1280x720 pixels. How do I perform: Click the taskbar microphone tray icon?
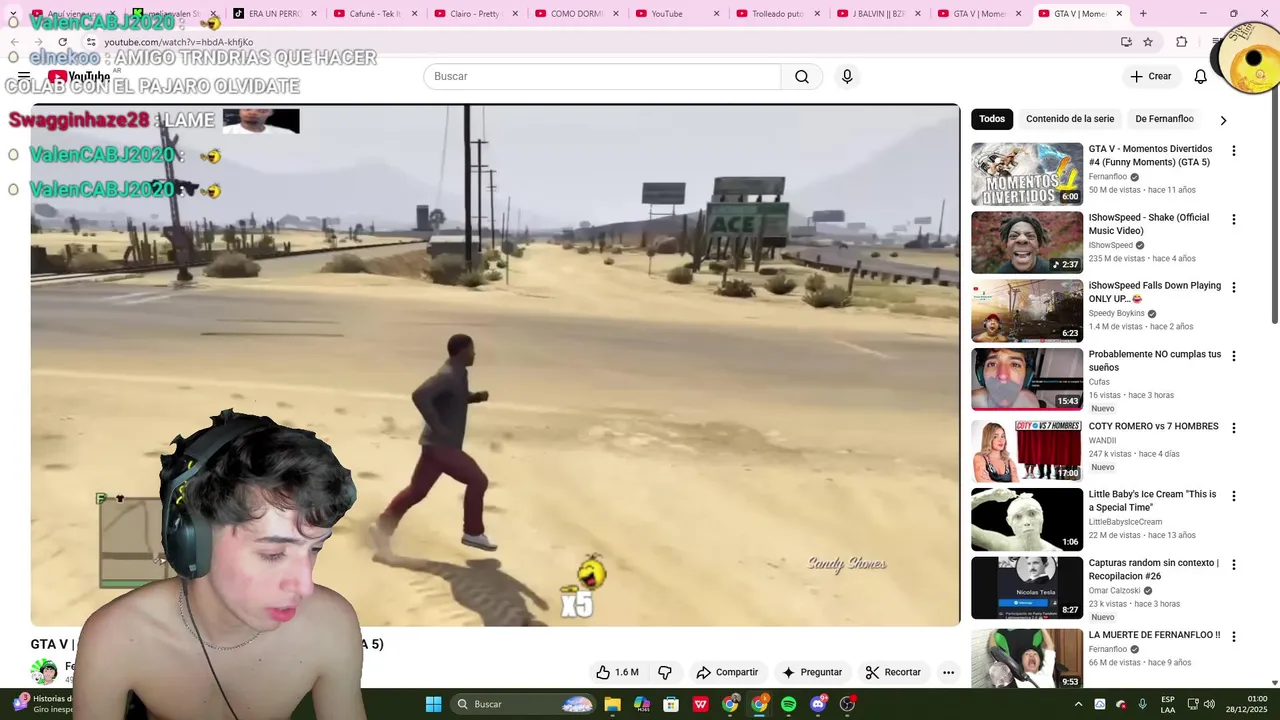click(x=1142, y=704)
